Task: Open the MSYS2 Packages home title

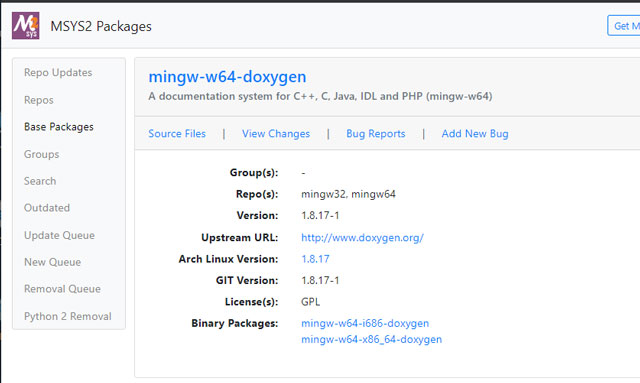Action: [x=101, y=26]
